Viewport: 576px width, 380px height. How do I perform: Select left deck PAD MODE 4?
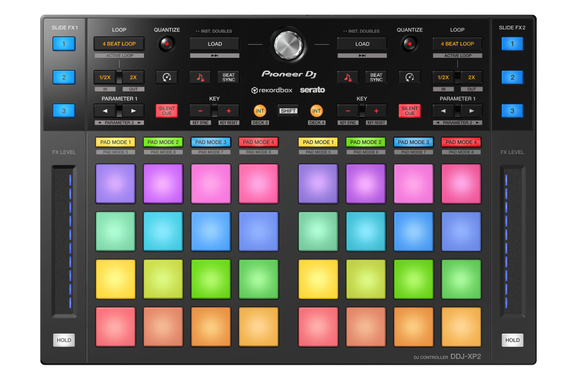click(x=259, y=142)
